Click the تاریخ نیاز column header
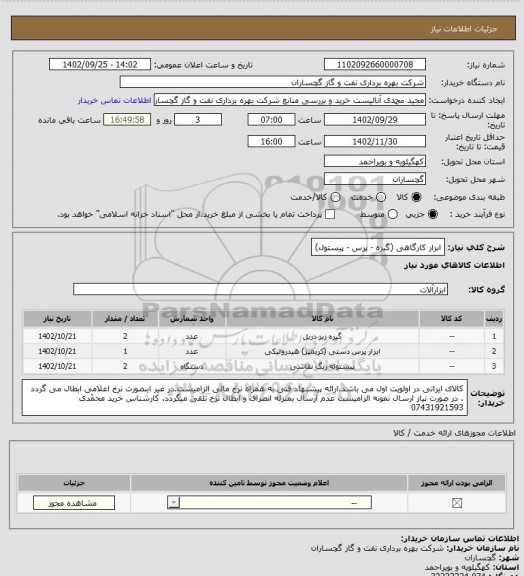 point(57,318)
